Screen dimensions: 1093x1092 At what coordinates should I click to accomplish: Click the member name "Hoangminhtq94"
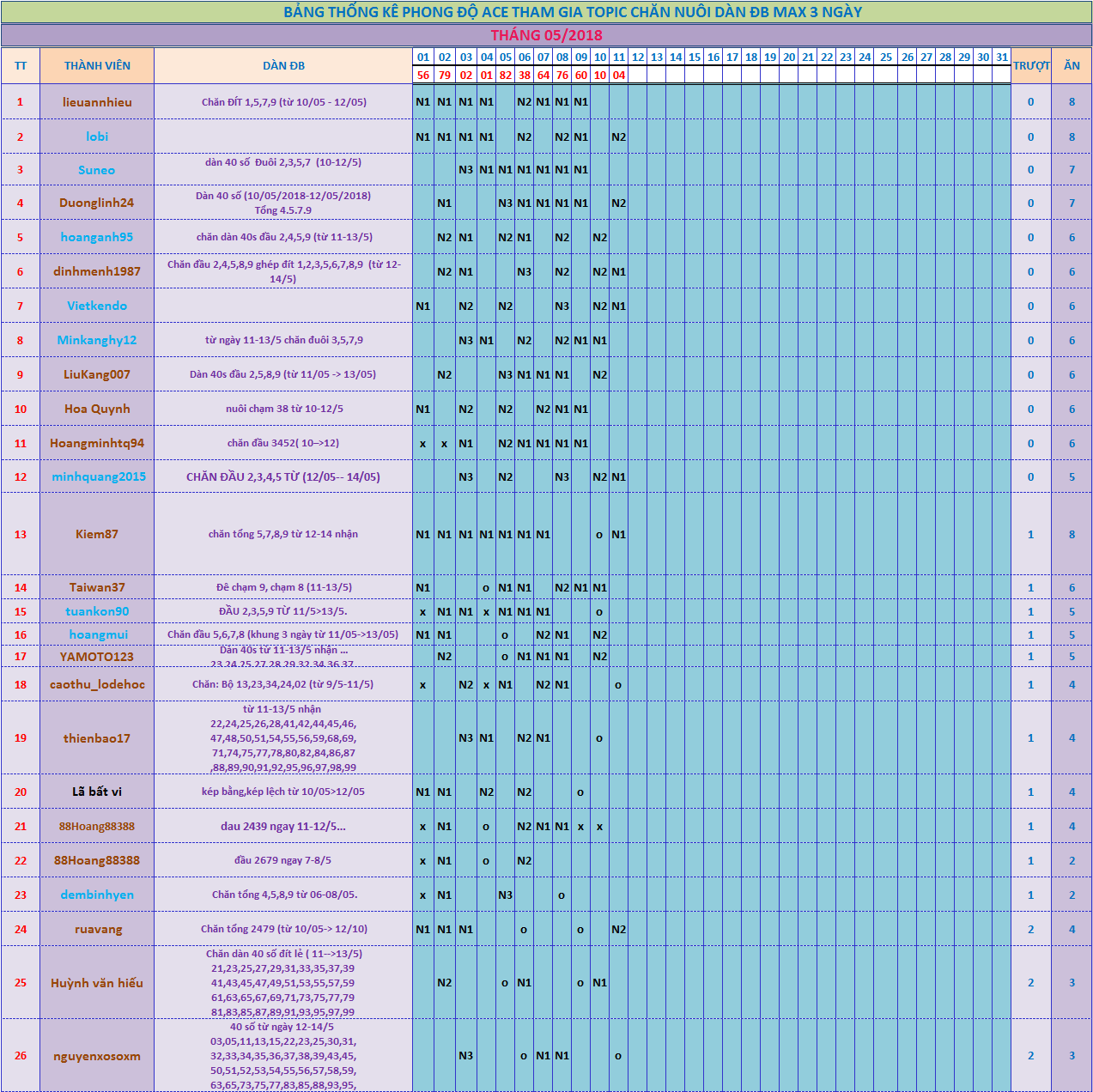coord(97,443)
